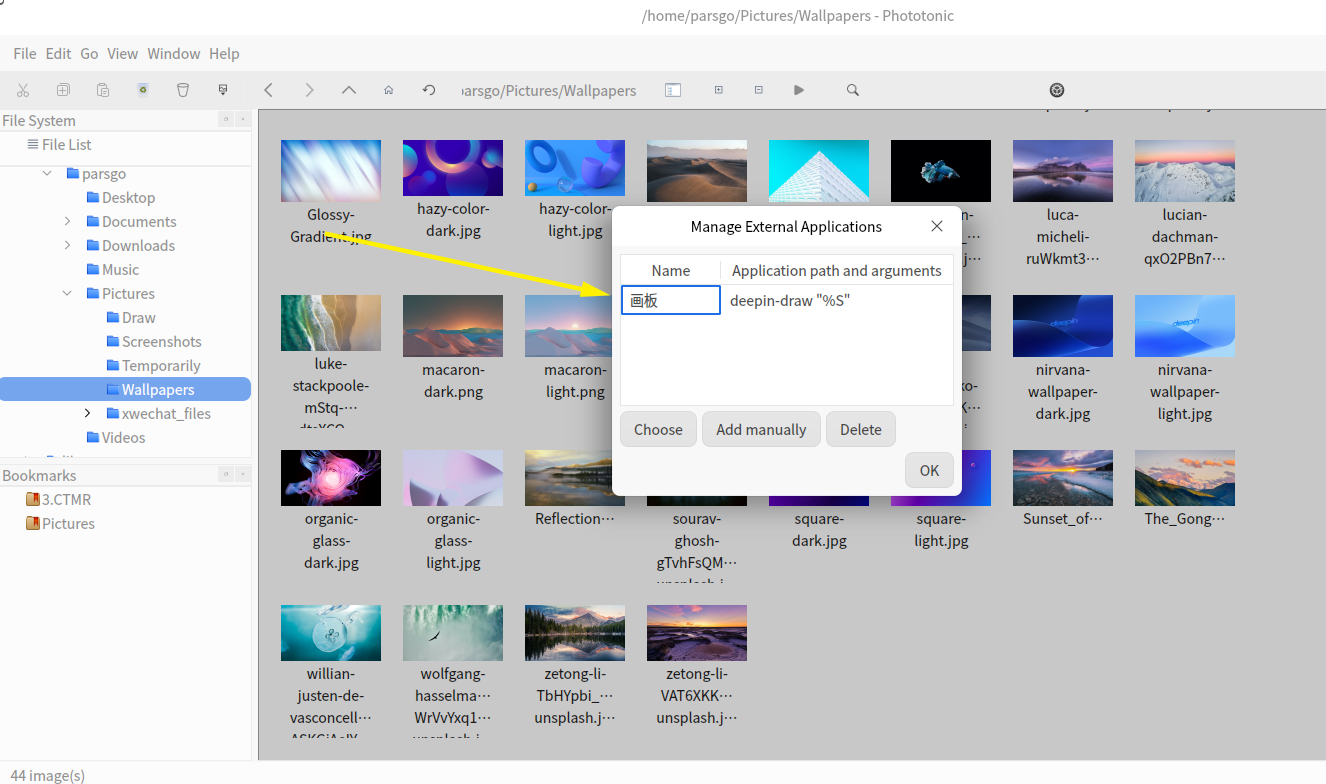This screenshot has width=1326, height=784.
Task: Expand the Documents folder in tree
Action: [x=68, y=221]
